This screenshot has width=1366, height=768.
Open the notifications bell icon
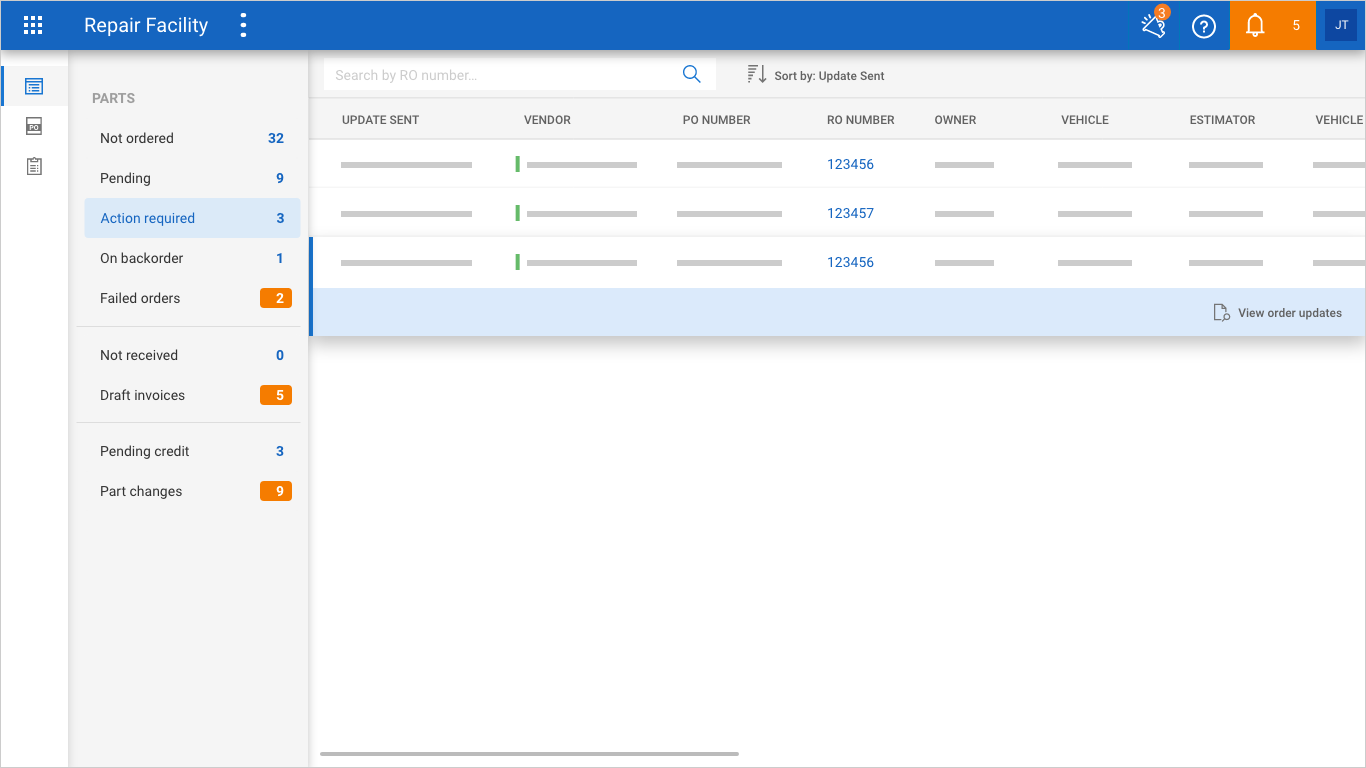click(1255, 26)
